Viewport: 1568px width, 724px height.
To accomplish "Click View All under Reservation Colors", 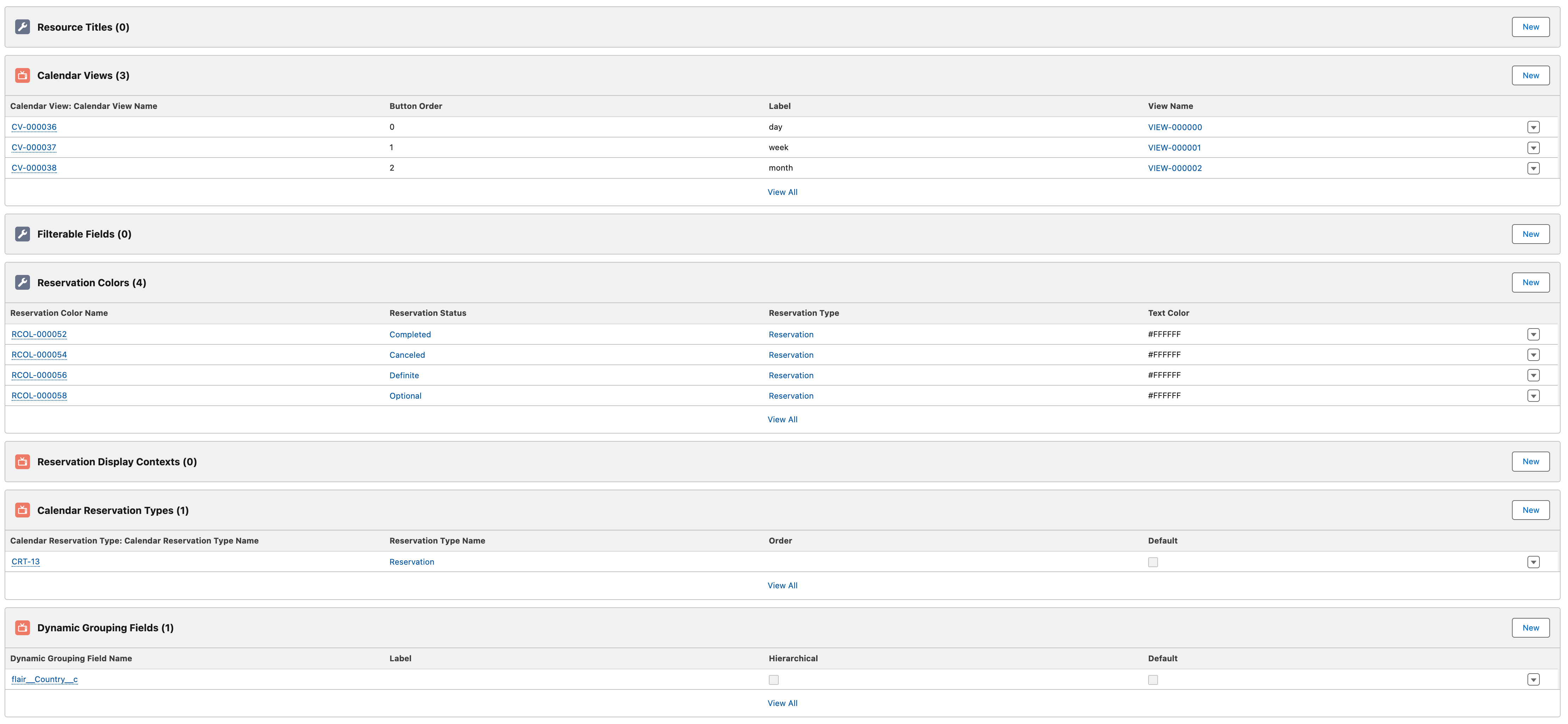I will [x=782, y=420].
